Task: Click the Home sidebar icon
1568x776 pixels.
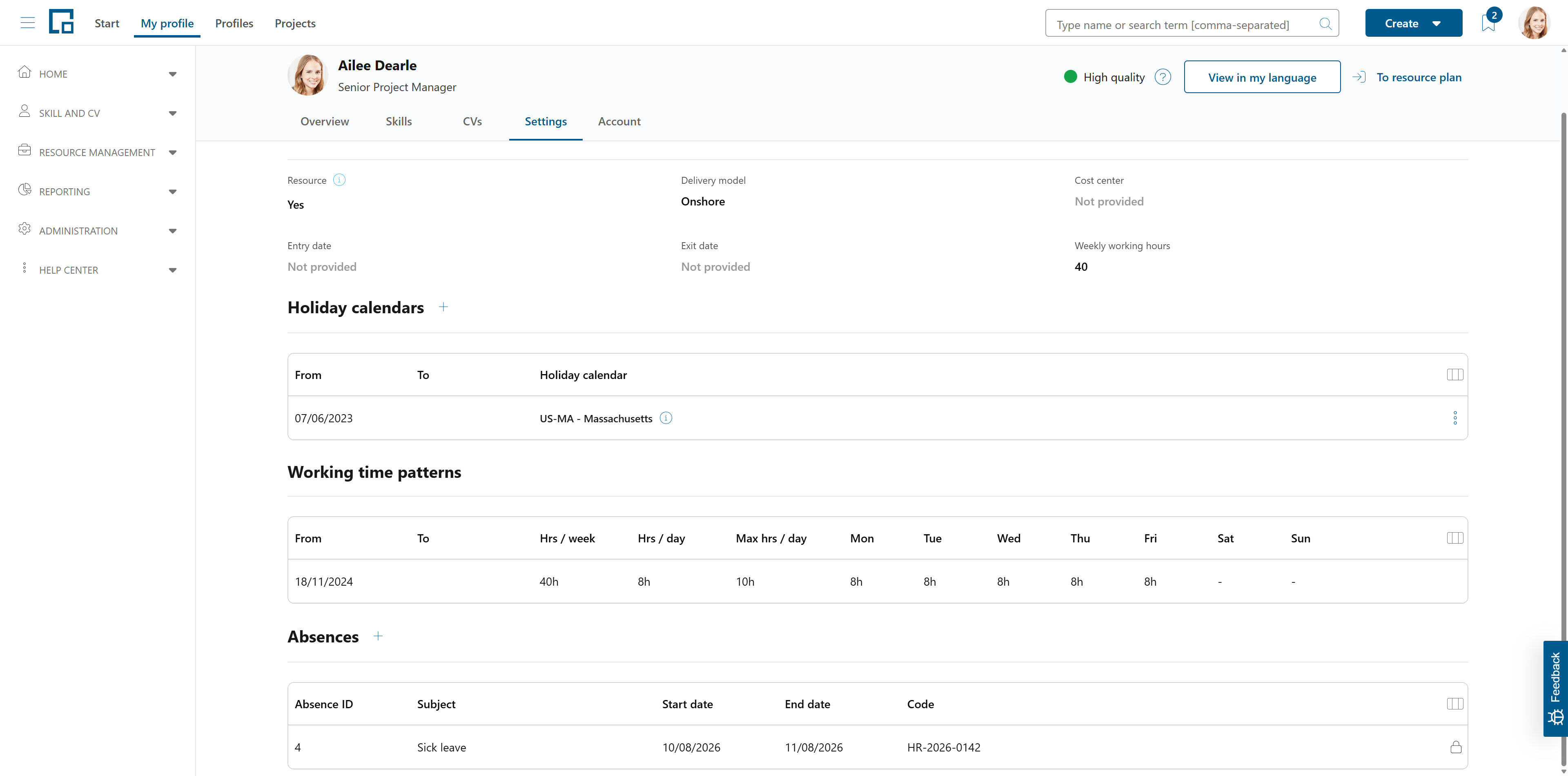Action: click(x=24, y=72)
